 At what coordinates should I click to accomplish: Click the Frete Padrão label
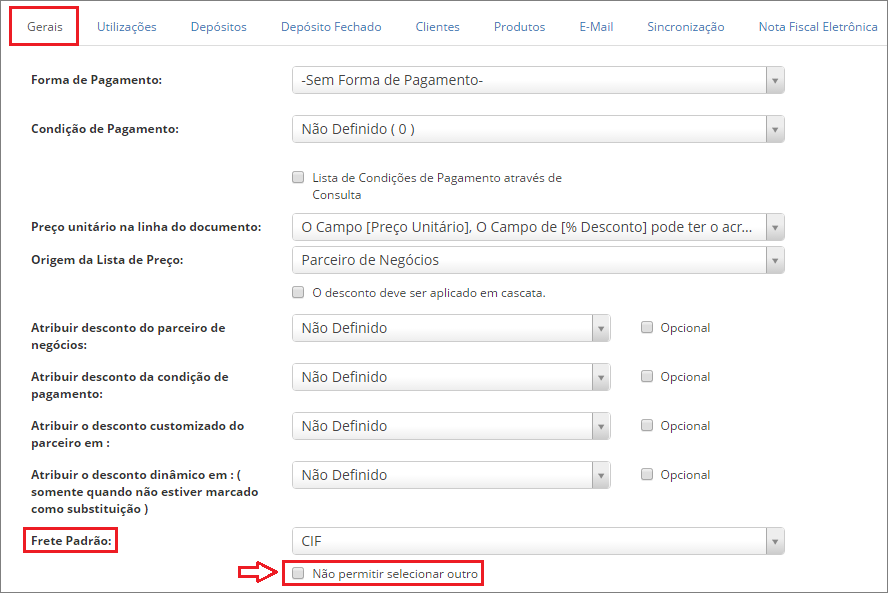(x=71, y=541)
